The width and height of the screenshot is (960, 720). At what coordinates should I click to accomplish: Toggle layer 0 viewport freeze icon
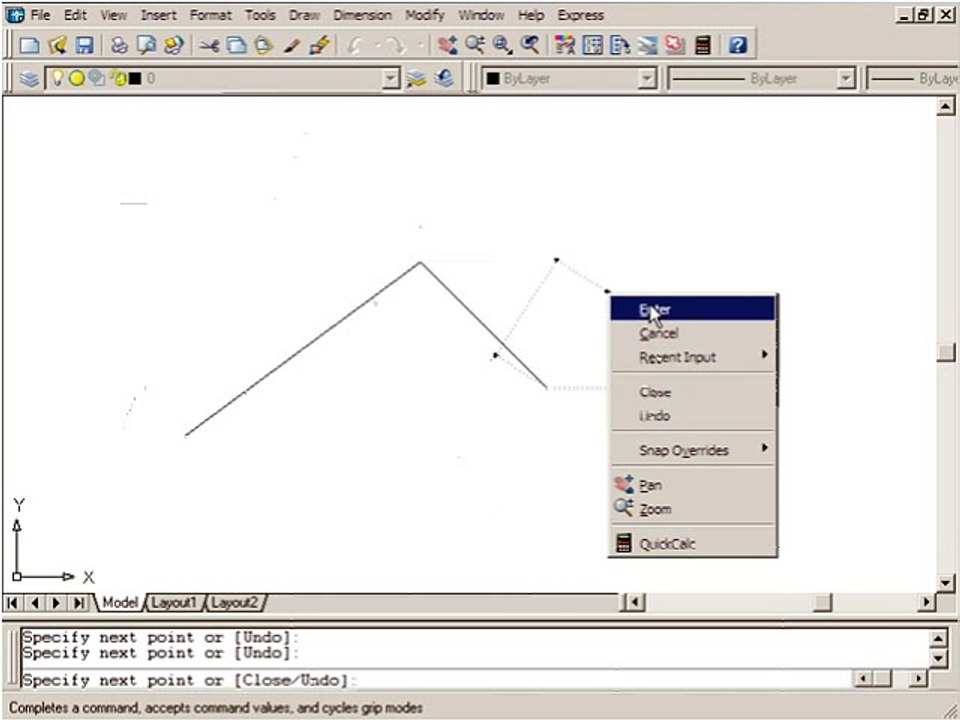96,78
